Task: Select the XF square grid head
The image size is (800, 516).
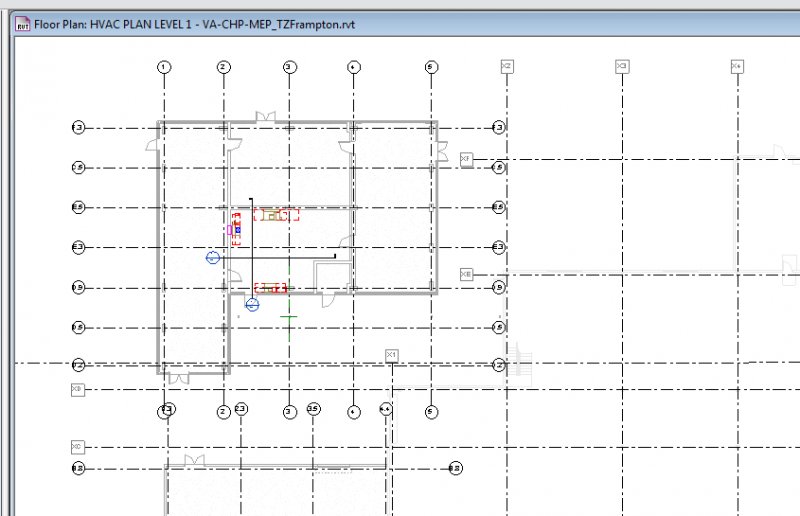Action: [466, 159]
